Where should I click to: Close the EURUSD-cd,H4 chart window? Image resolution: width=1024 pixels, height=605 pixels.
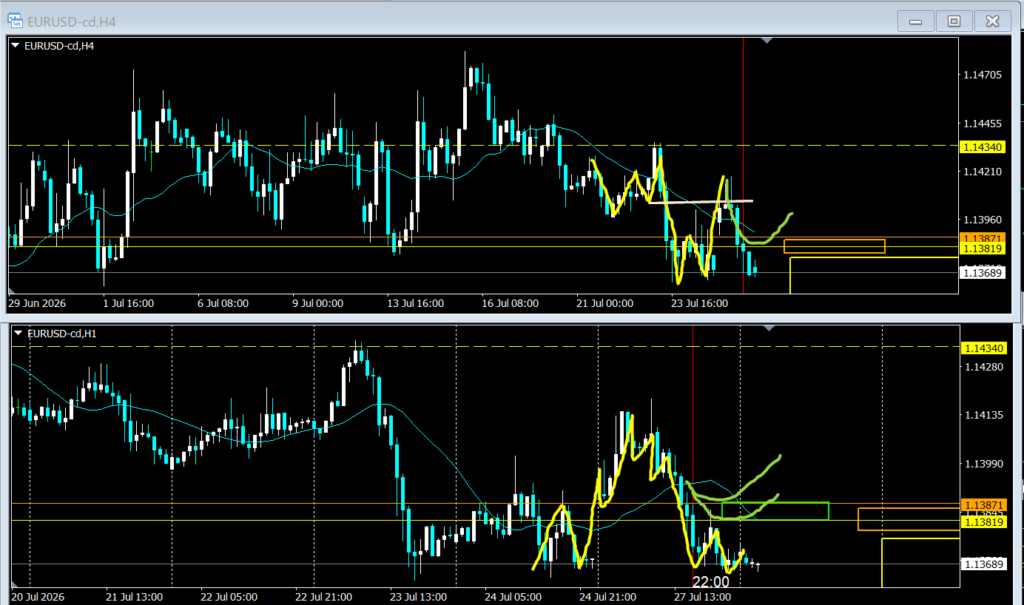click(993, 22)
